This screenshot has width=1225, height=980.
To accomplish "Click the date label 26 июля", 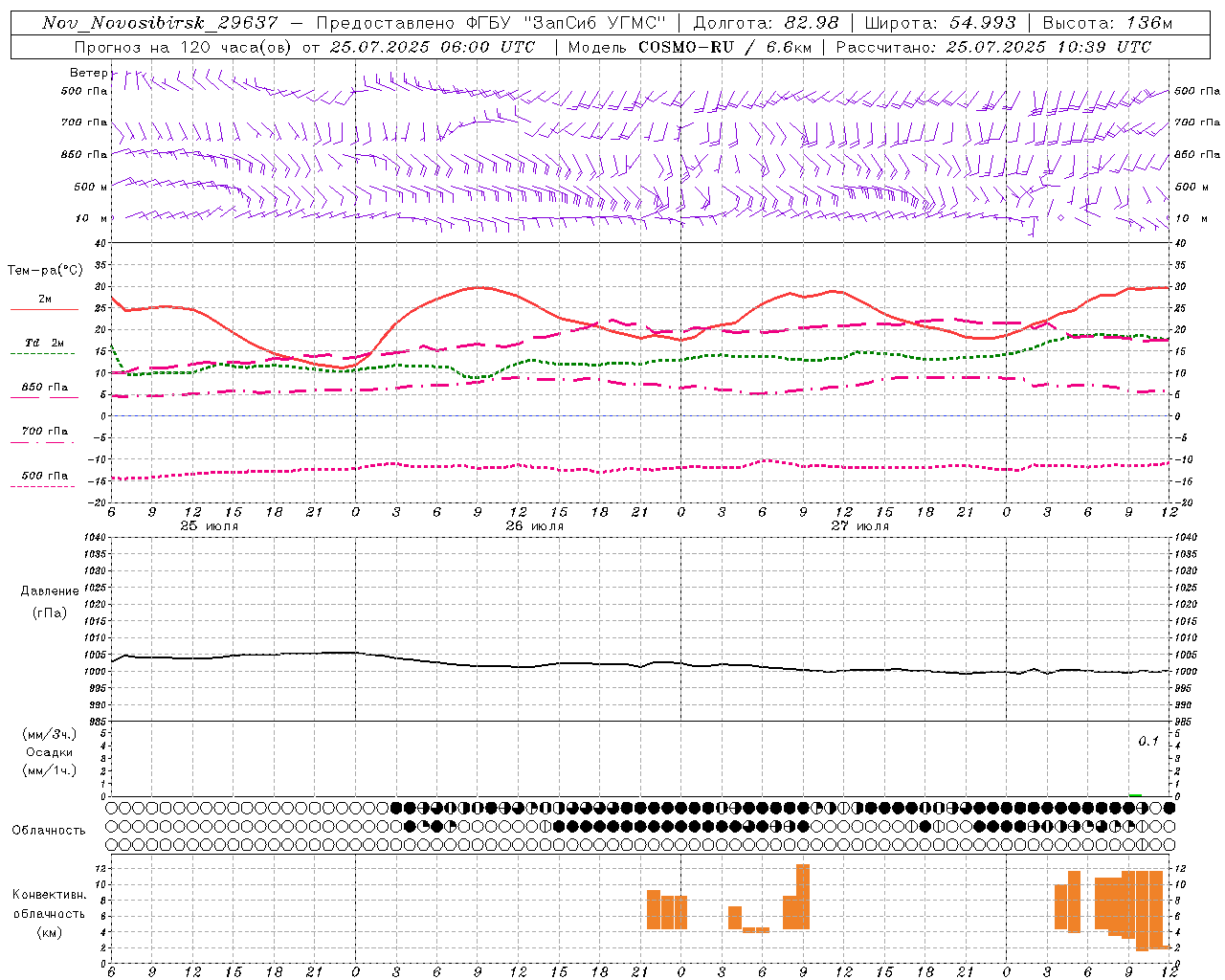I will [535, 526].
